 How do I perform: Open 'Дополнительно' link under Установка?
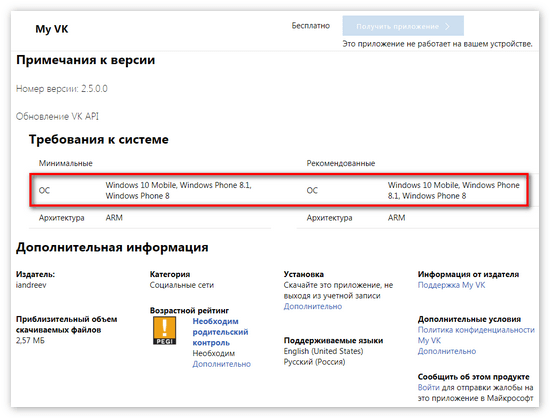(x=313, y=306)
